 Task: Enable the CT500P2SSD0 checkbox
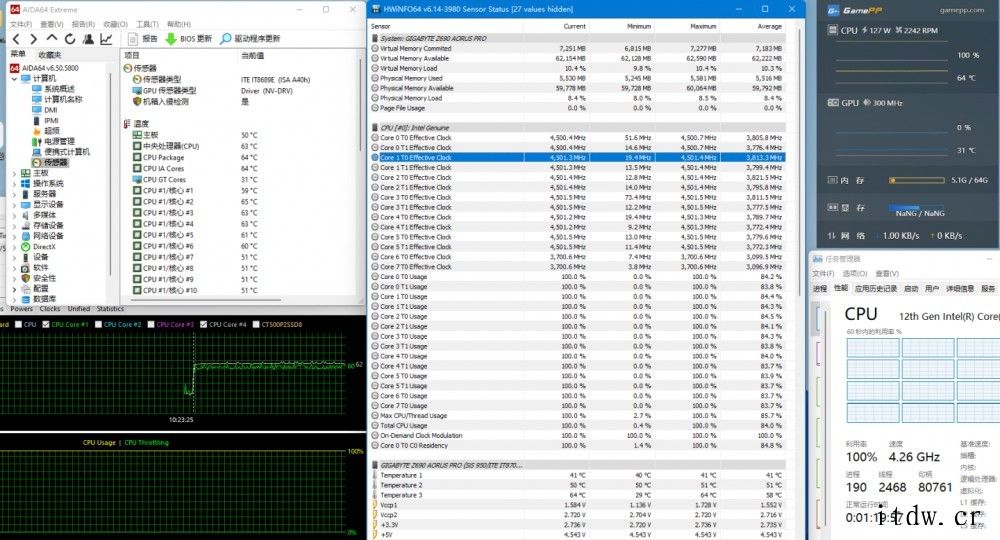256,325
